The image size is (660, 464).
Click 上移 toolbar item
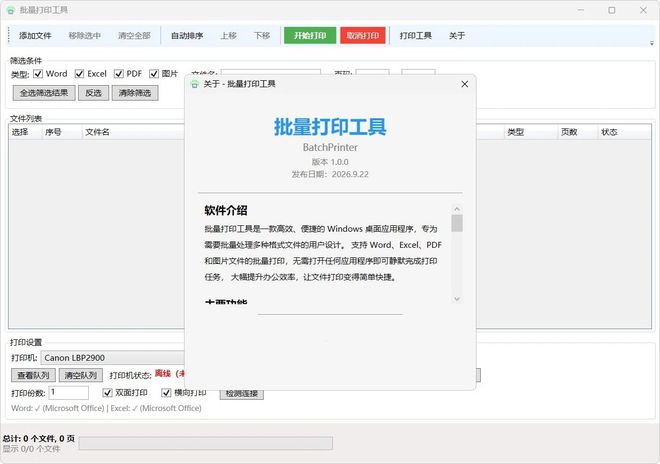point(229,36)
